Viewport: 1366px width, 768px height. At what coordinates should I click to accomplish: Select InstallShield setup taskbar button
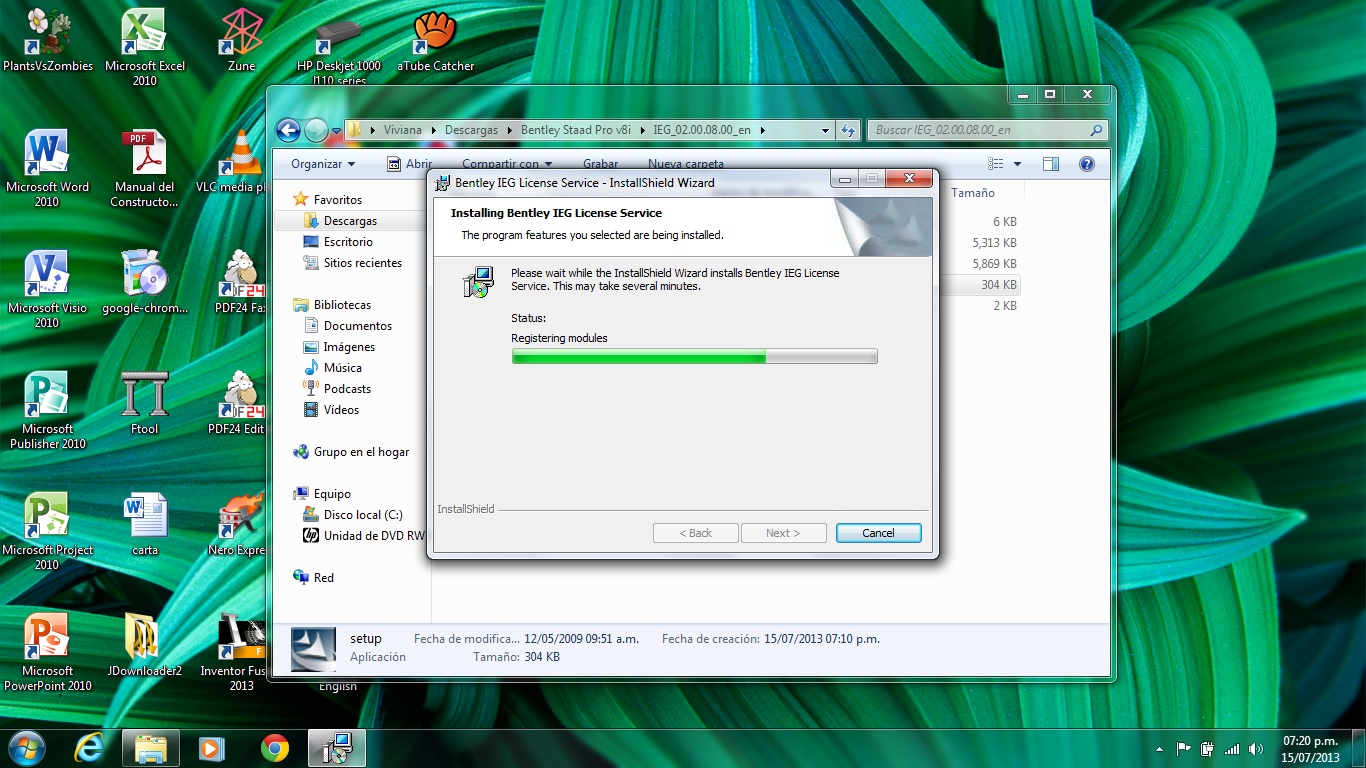point(337,747)
